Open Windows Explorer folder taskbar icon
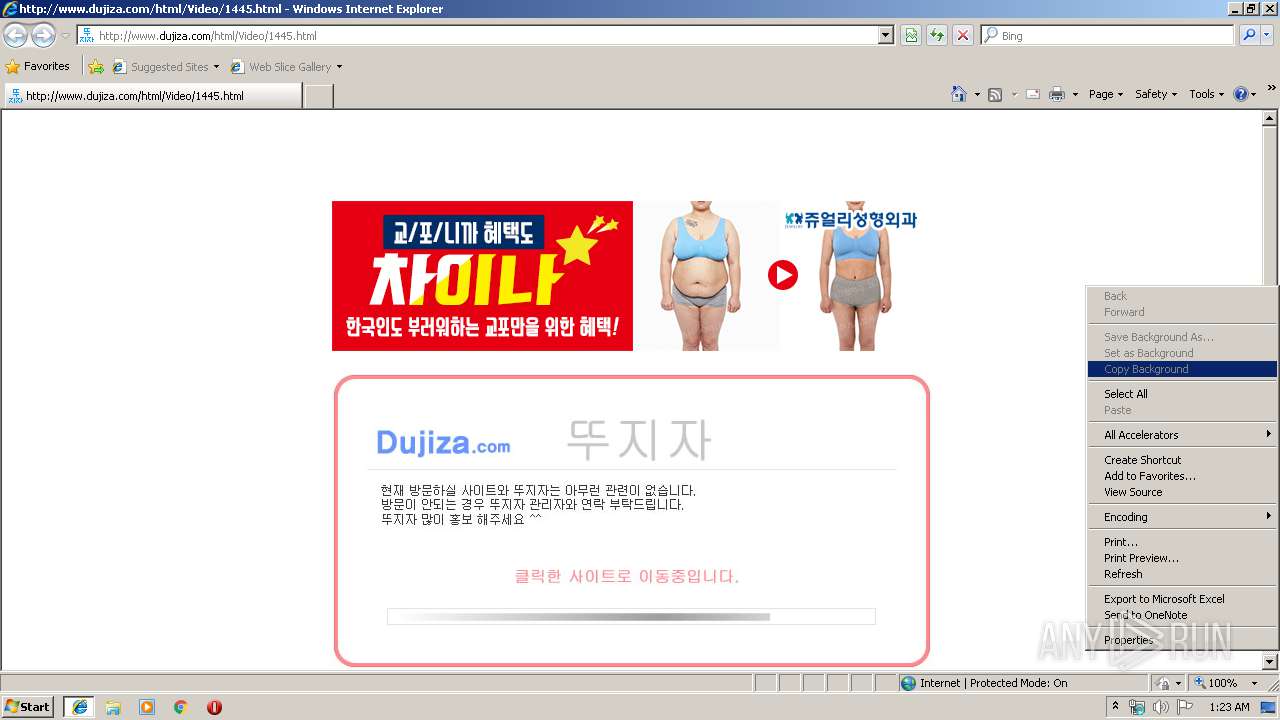Screen dimensions: 1280x720 [113, 707]
